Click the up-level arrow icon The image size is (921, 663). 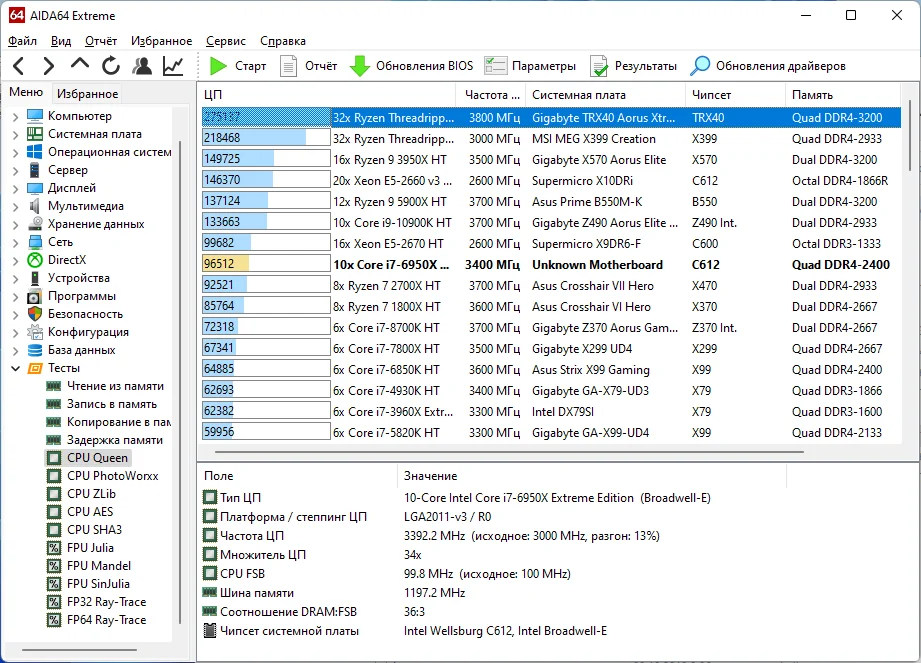80,66
